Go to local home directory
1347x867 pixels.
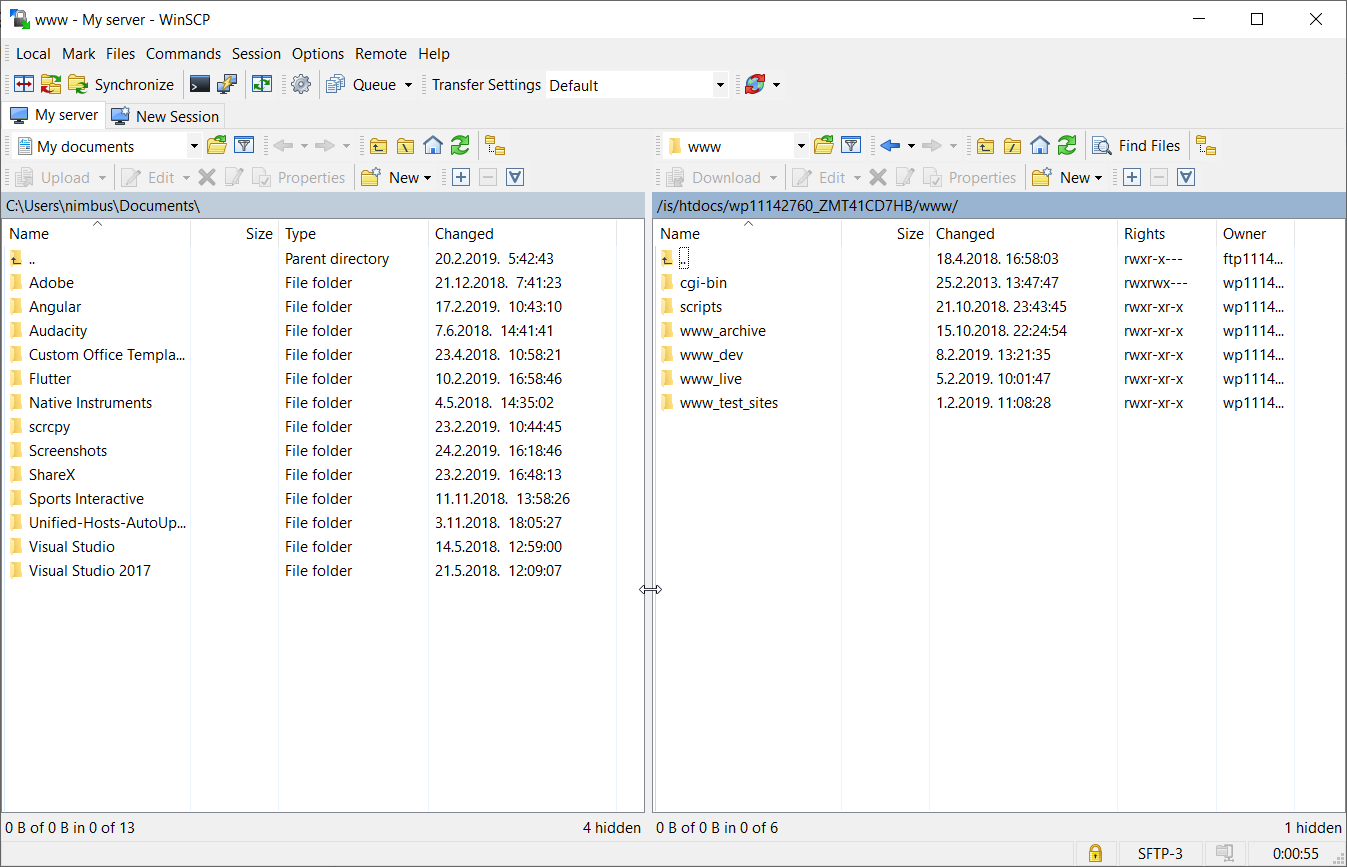432,146
